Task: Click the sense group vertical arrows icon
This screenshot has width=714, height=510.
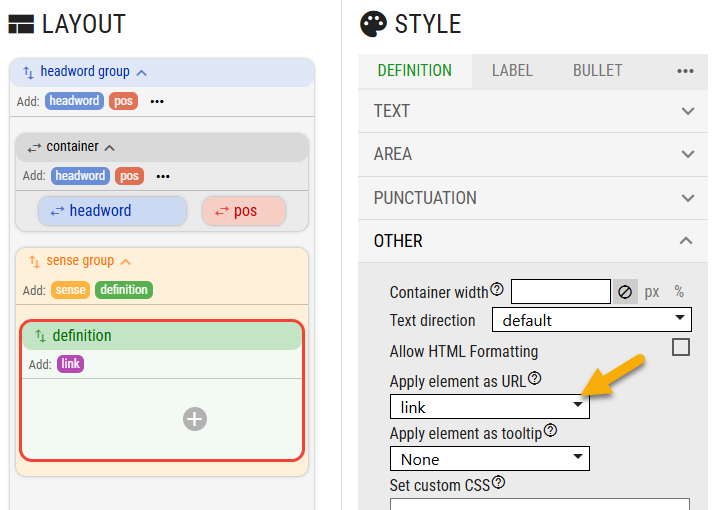Action: click(x=34, y=262)
